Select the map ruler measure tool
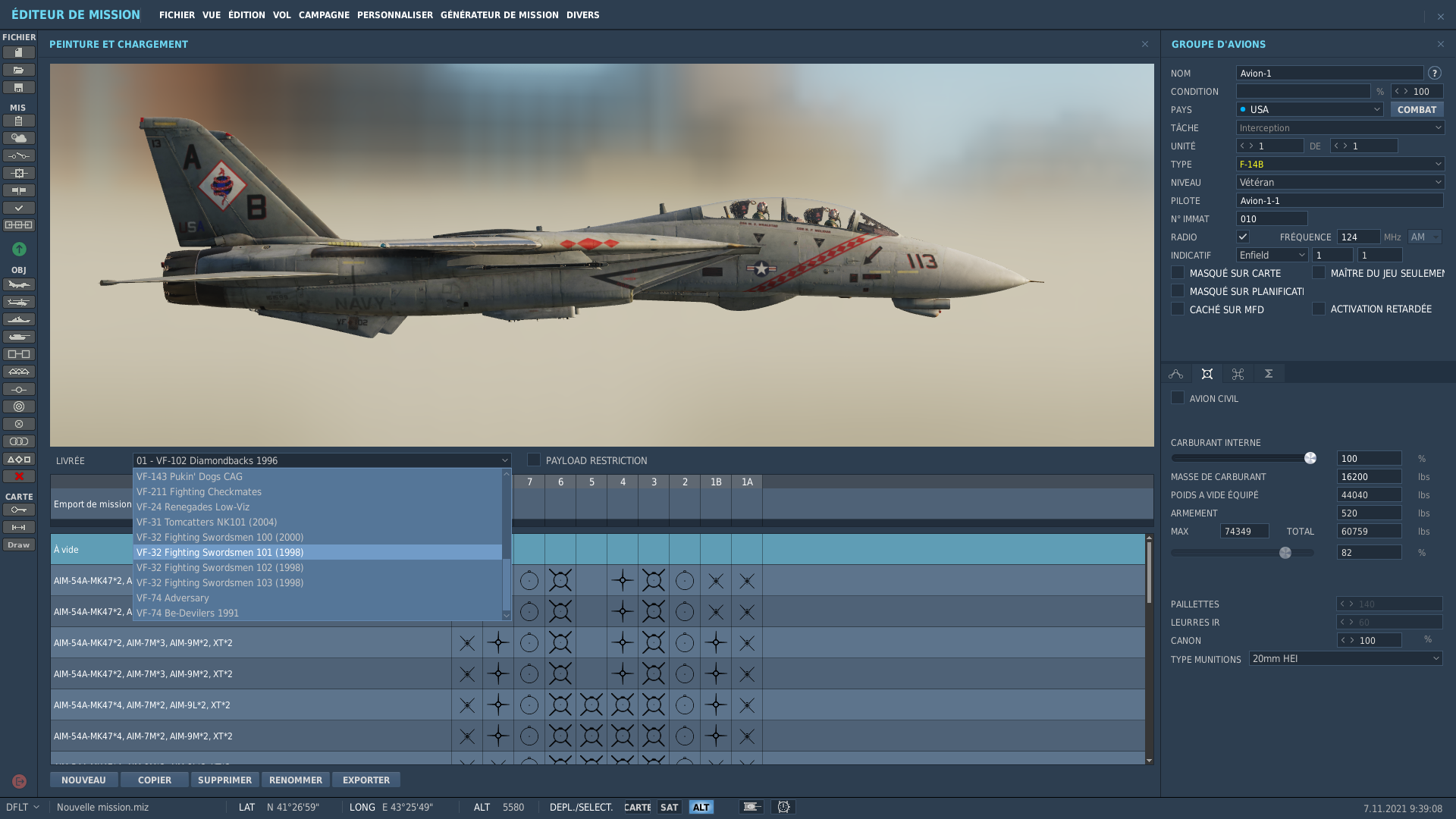 19,527
